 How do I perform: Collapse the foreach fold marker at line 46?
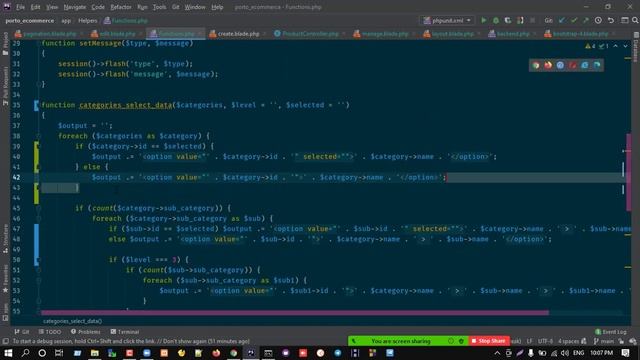click(38, 218)
